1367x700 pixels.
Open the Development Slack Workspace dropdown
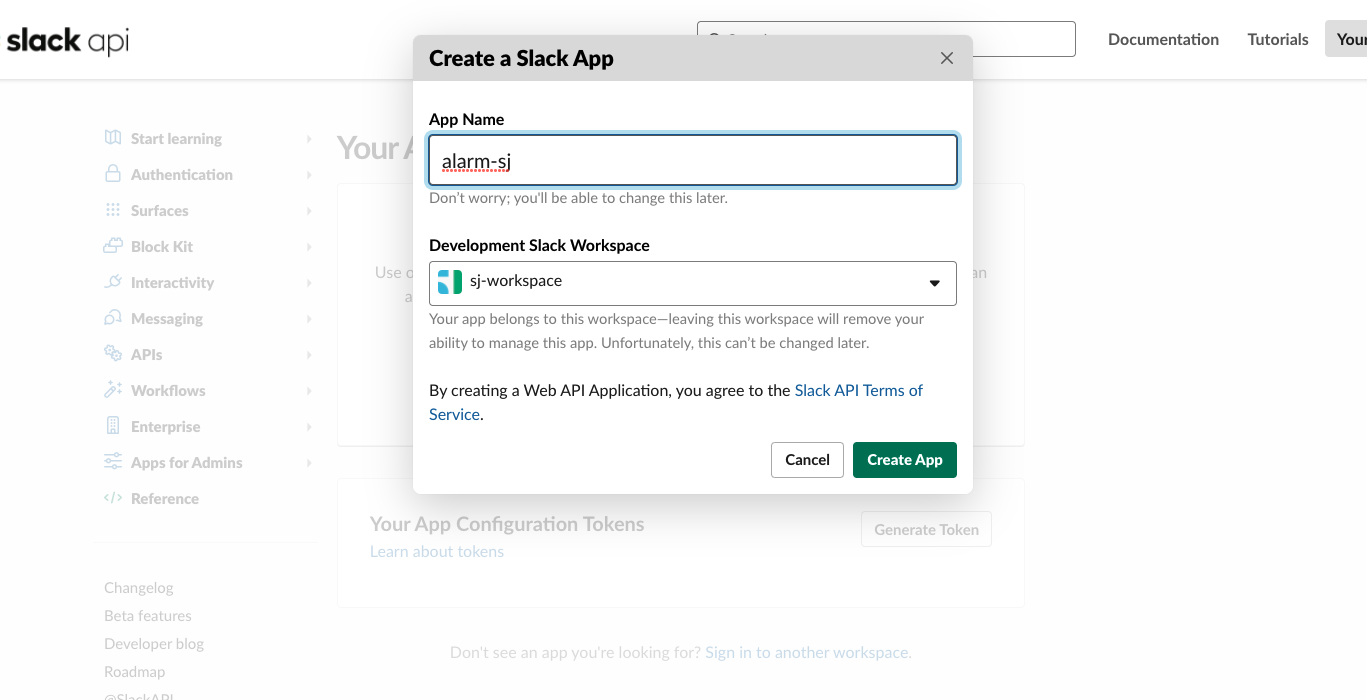[693, 283]
